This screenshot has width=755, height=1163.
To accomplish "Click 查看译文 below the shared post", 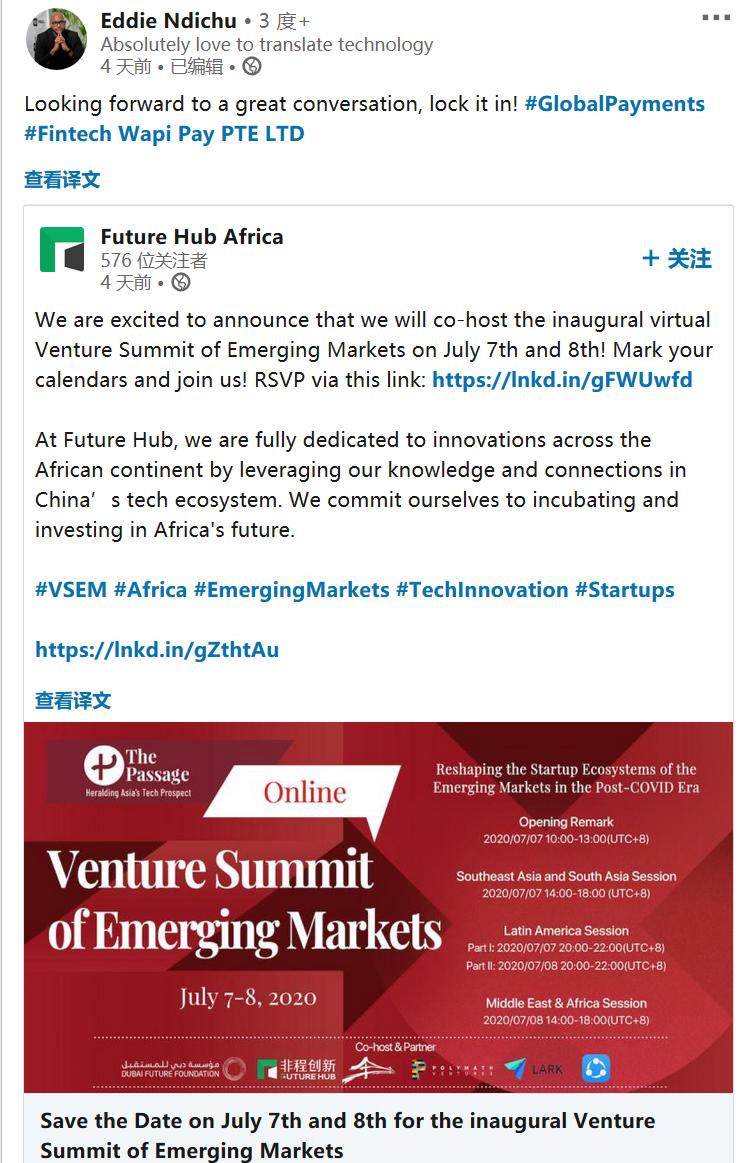I will 73,700.
